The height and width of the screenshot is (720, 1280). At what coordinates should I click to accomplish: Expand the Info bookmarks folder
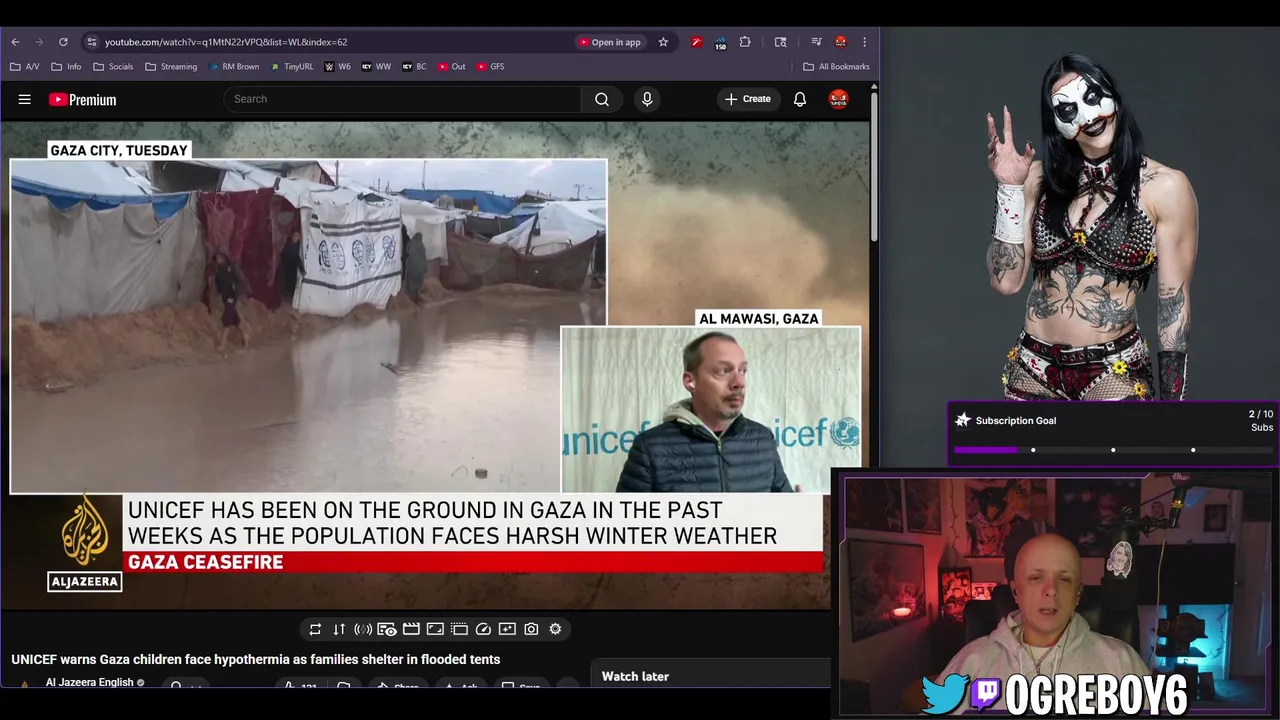(66, 67)
